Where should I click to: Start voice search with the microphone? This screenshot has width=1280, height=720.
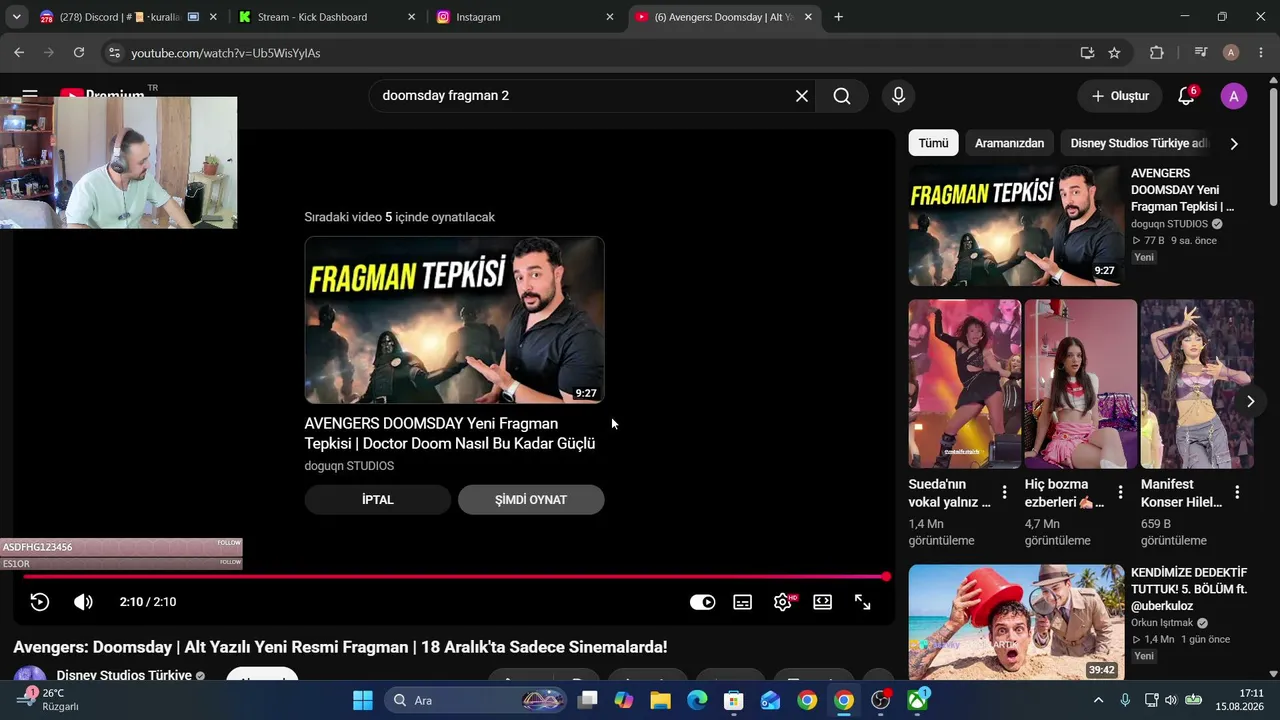[899, 96]
